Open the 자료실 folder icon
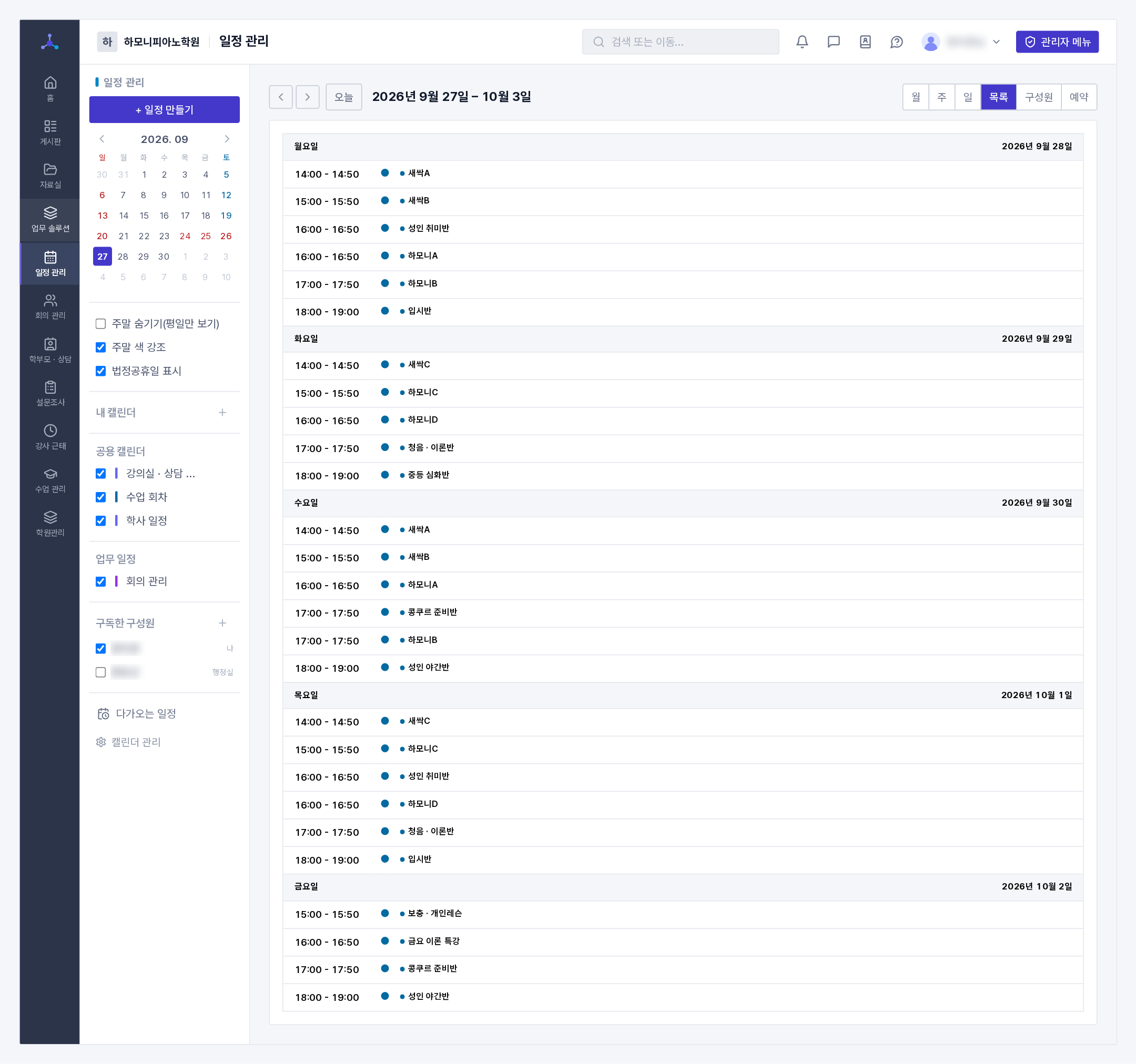The width and height of the screenshot is (1136, 1064). [50, 176]
